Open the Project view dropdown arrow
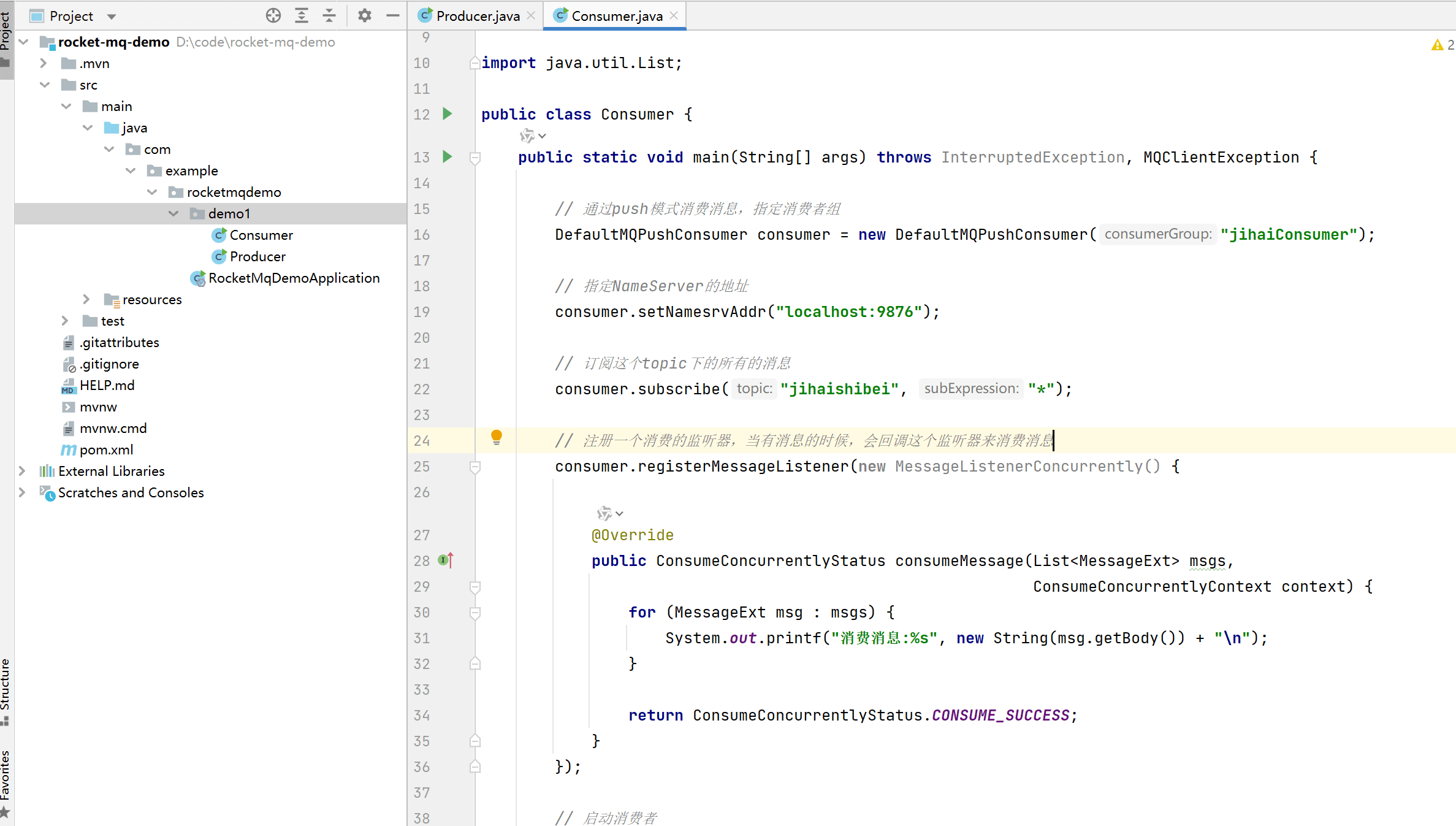Image resolution: width=1456 pixels, height=826 pixels. (111, 17)
